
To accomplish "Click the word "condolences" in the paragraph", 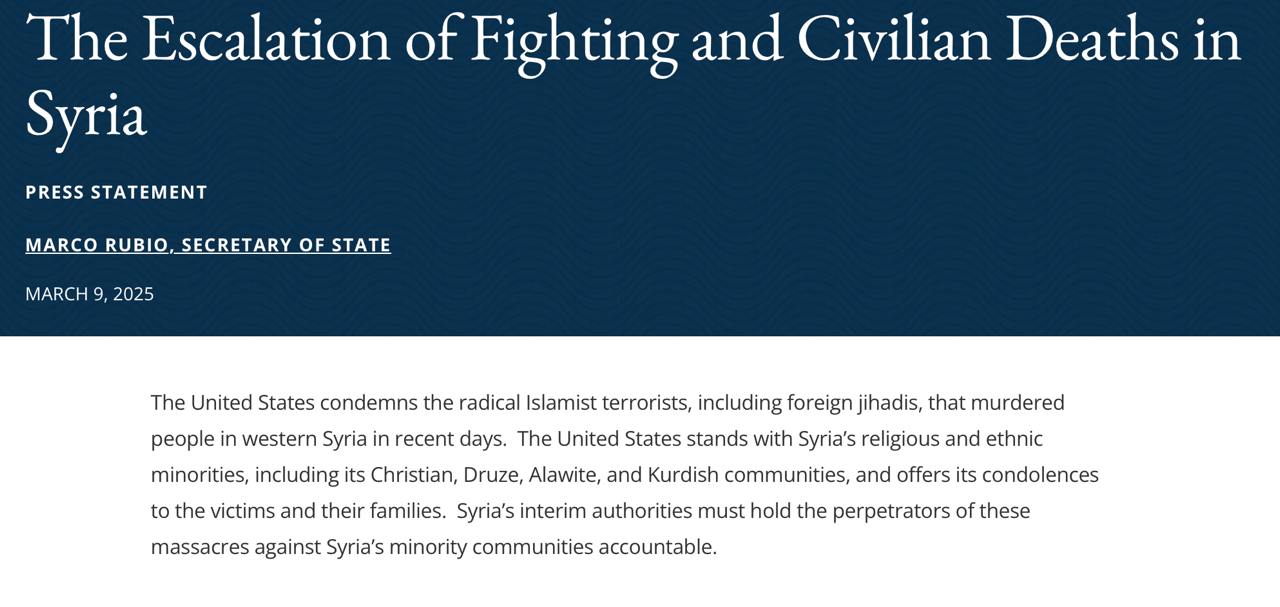I will click(x=1041, y=475).
